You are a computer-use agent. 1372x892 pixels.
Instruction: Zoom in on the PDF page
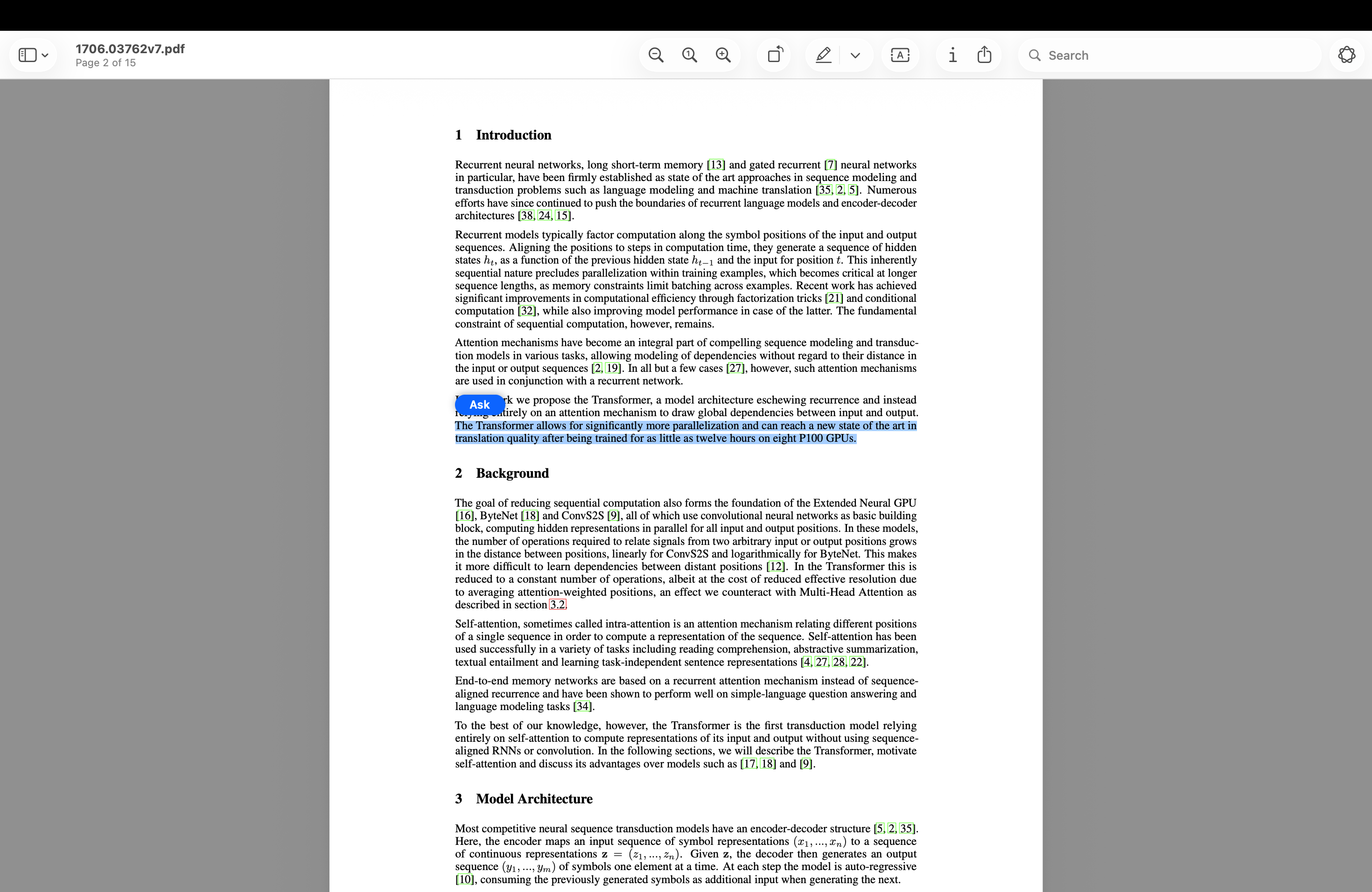click(x=723, y=56)
